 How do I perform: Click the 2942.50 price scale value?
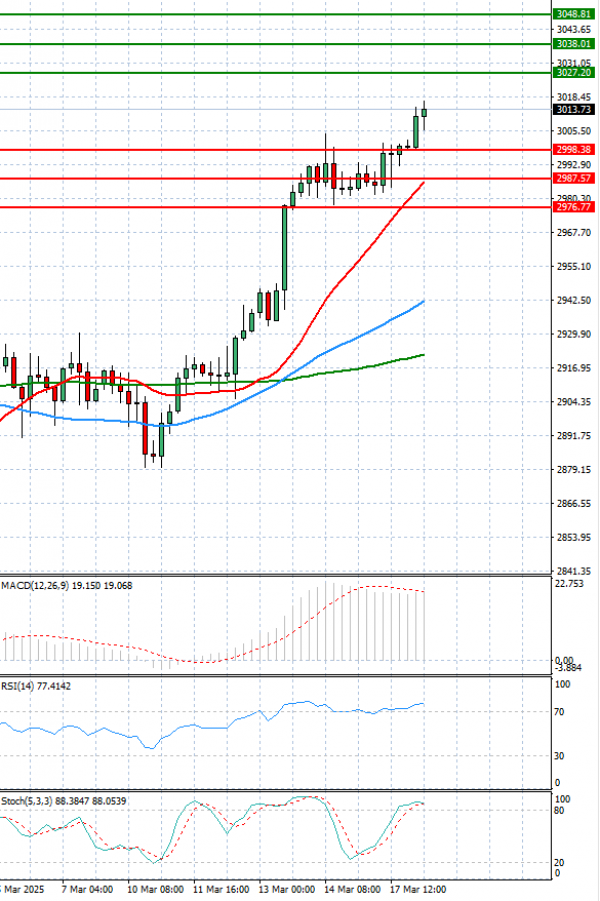pos(574,300)
